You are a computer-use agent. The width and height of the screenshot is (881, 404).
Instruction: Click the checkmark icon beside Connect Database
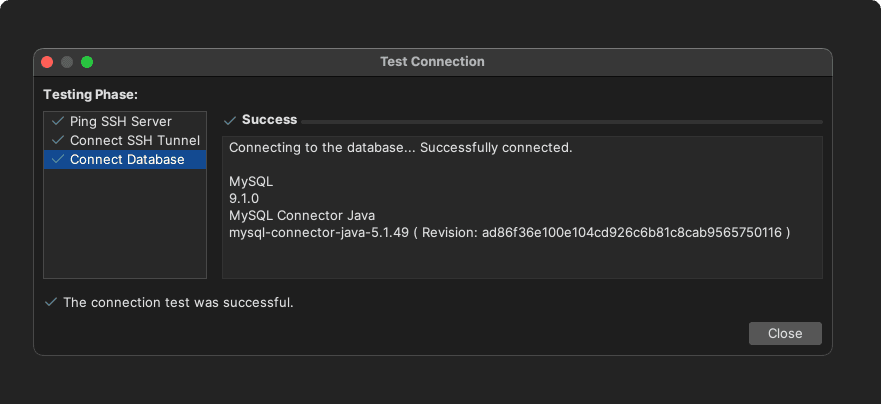point(57,160)
